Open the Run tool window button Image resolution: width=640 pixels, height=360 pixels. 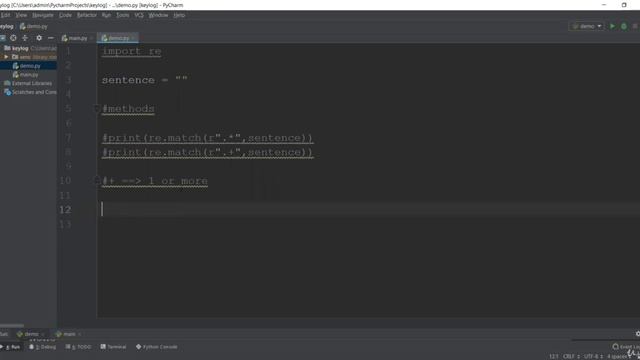point(11,347)
